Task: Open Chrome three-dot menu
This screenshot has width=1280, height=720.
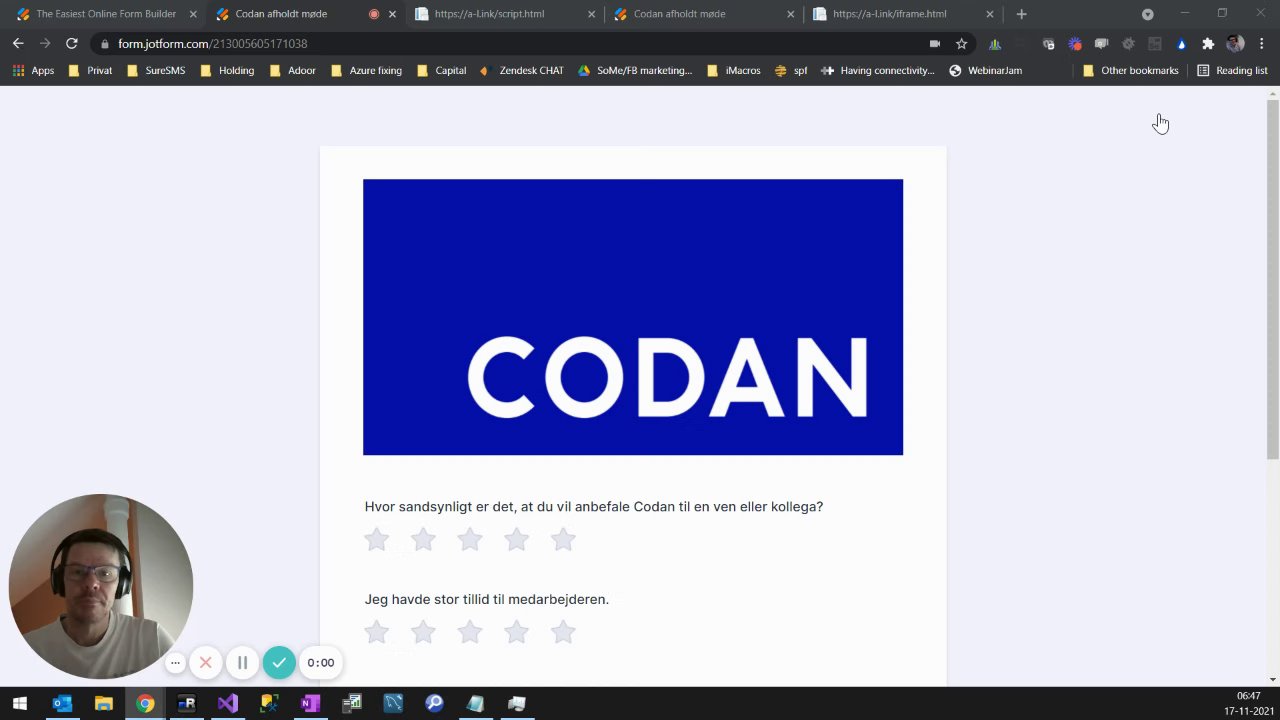Action: pyautogui.click(x=1262, y=44)
